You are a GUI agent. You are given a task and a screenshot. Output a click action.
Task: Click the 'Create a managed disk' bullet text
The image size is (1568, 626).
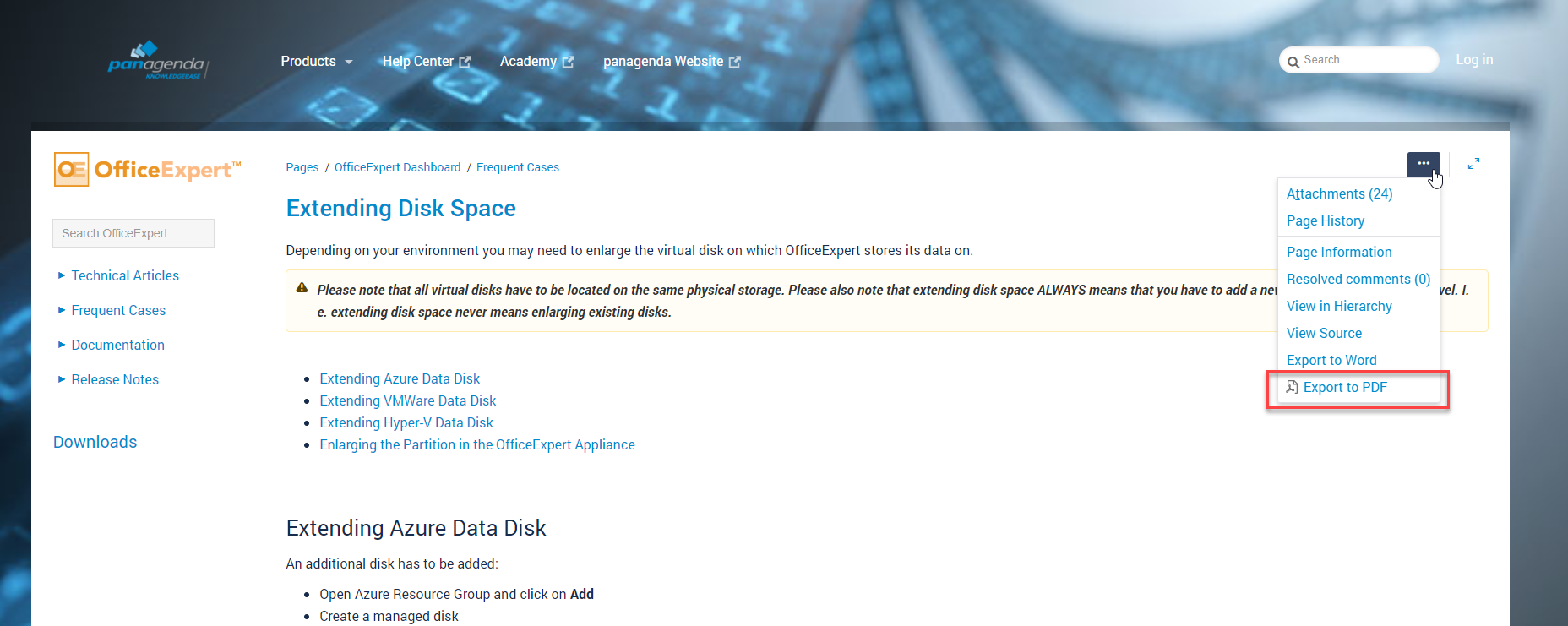click(x=389, y=616)
